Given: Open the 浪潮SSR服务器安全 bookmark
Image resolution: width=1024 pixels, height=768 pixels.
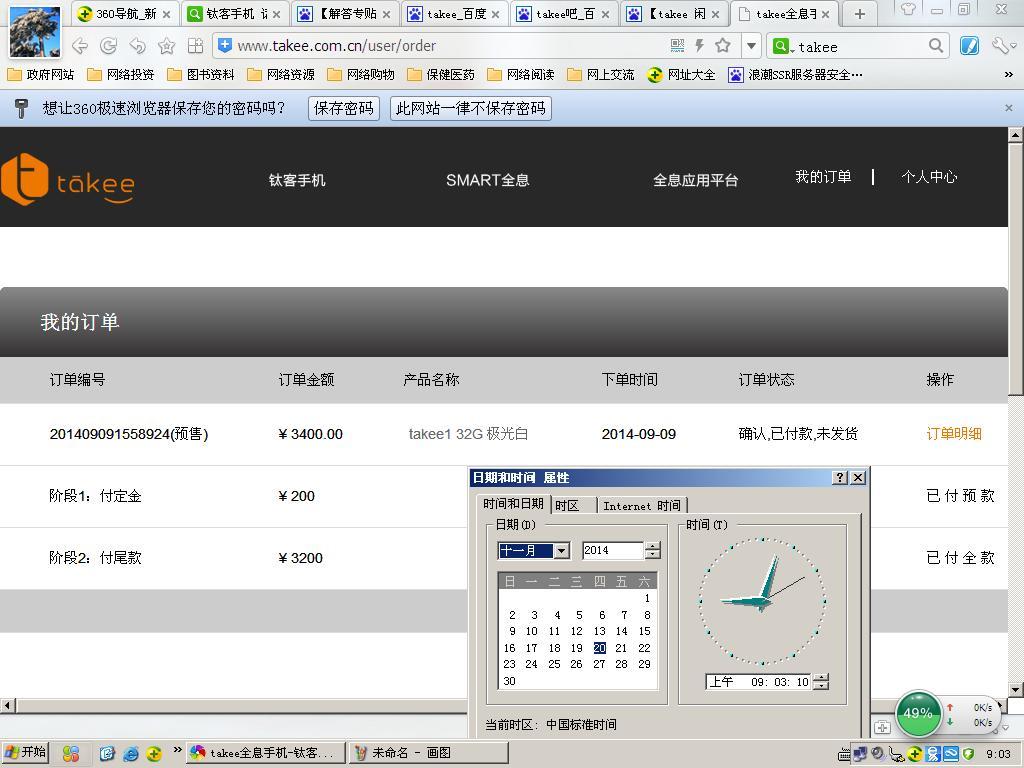Looking at the screenshot, I should [795, 74].
